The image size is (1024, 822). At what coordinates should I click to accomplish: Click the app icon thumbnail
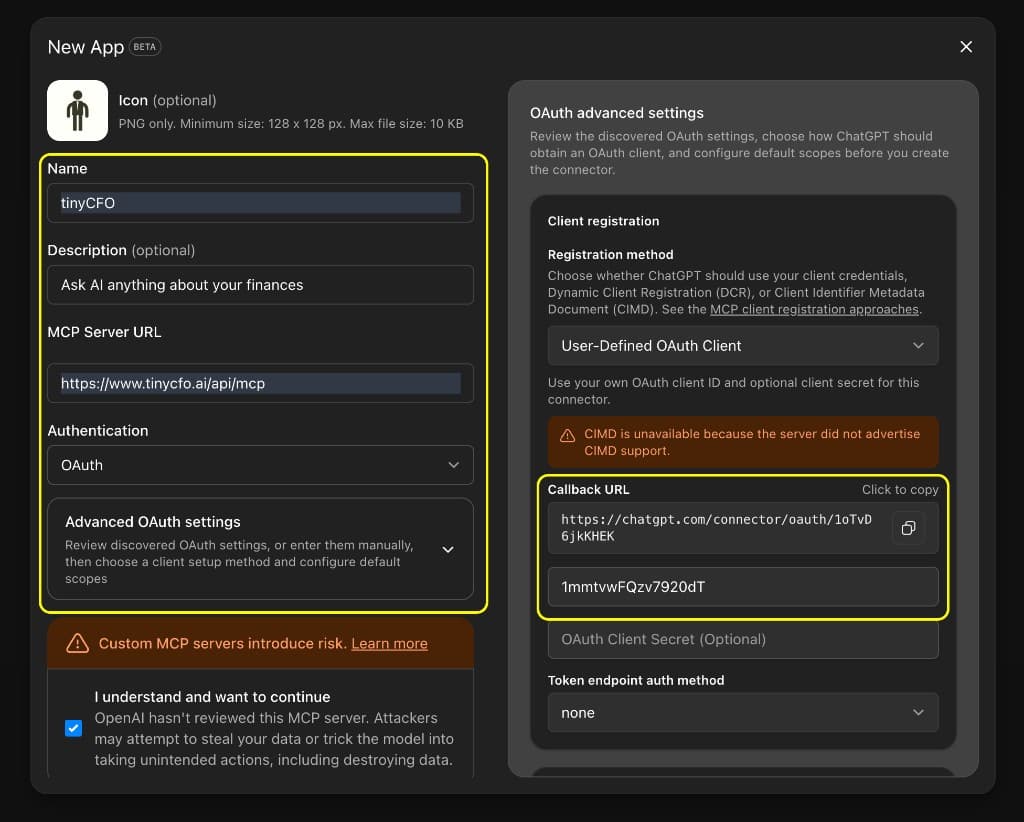pos(78,110)
